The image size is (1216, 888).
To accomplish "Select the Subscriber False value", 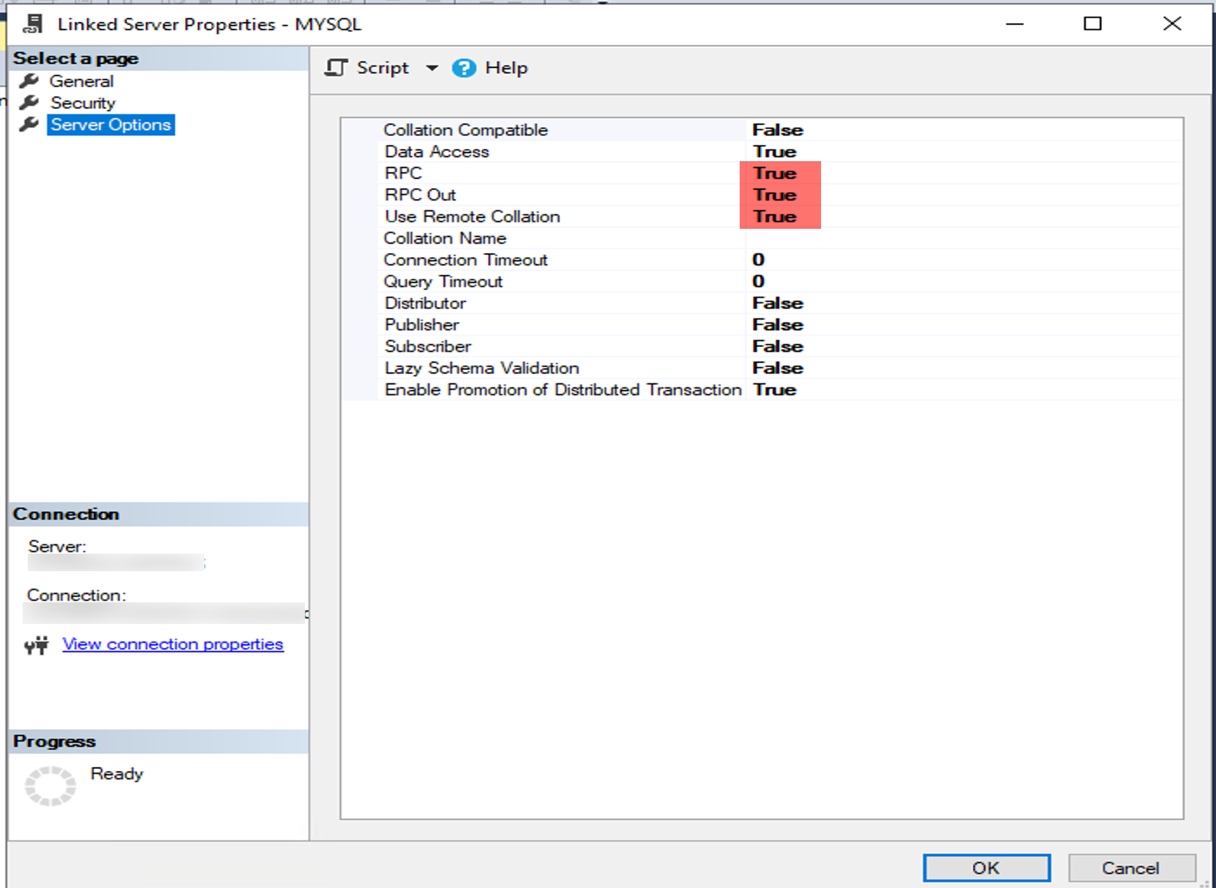I will tap(778, 347).
